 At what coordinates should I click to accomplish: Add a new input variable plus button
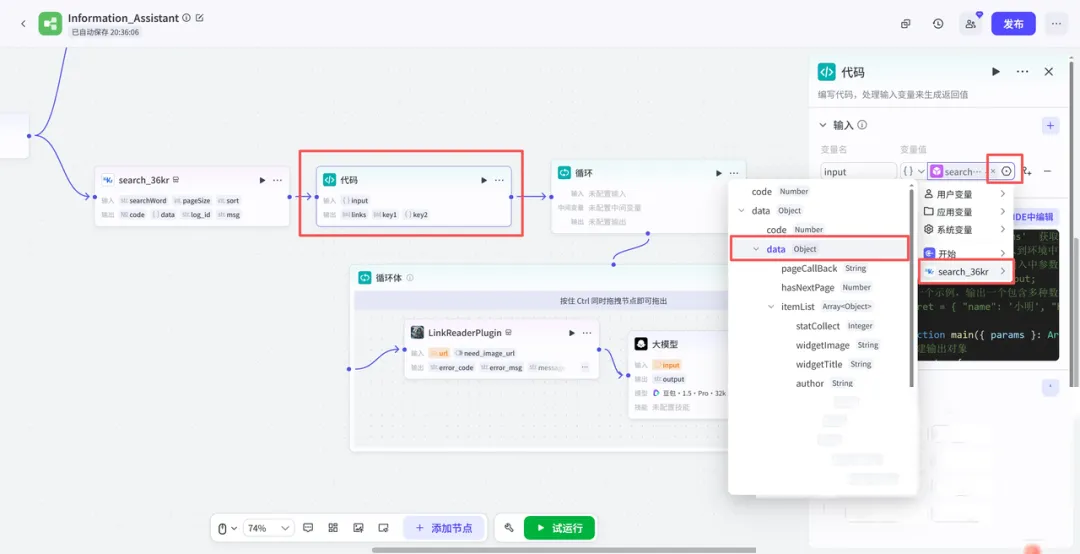pos(1050,125)
